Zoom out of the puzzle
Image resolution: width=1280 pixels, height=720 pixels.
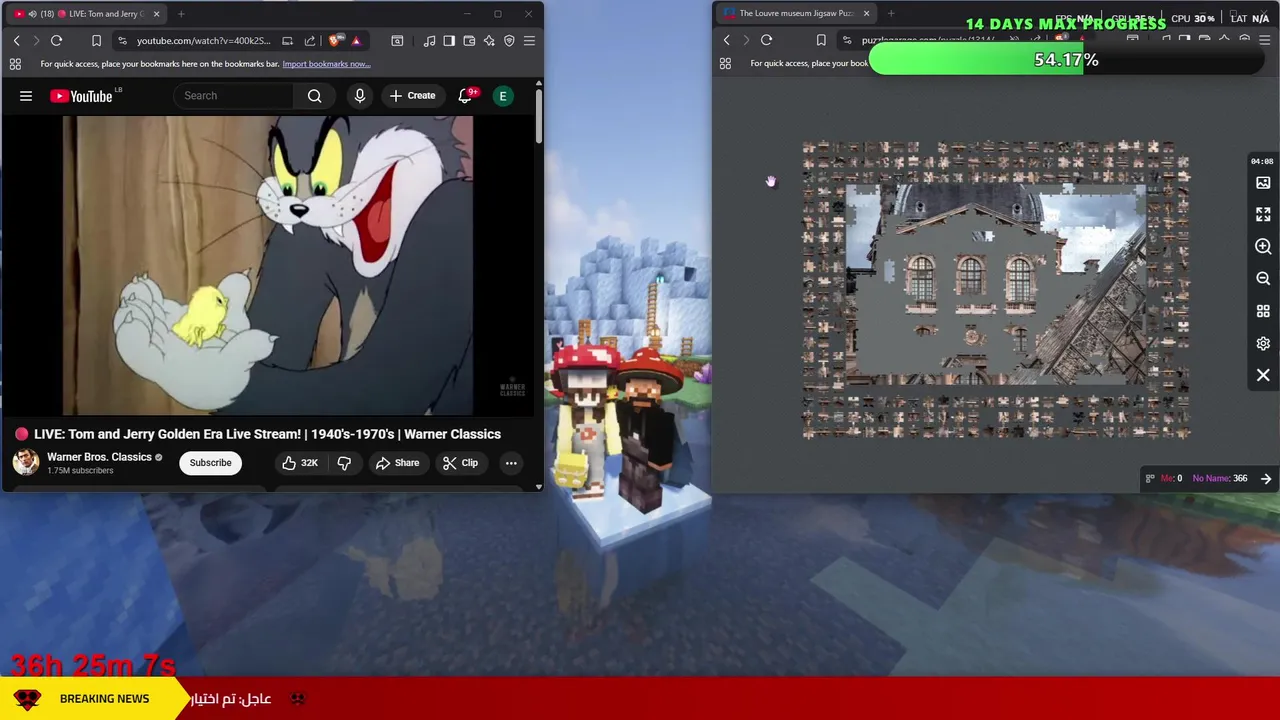pyautogui.click(x=1263, y=279)
